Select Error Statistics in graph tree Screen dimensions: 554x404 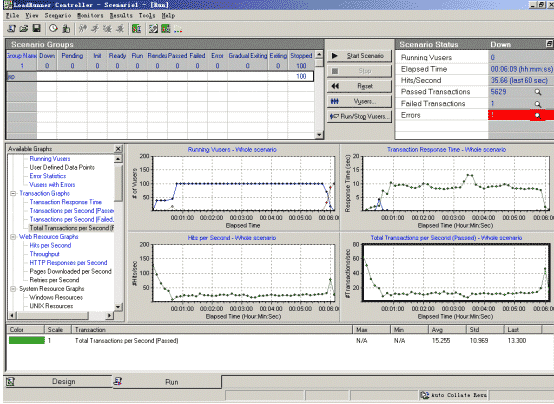(48, 176)
